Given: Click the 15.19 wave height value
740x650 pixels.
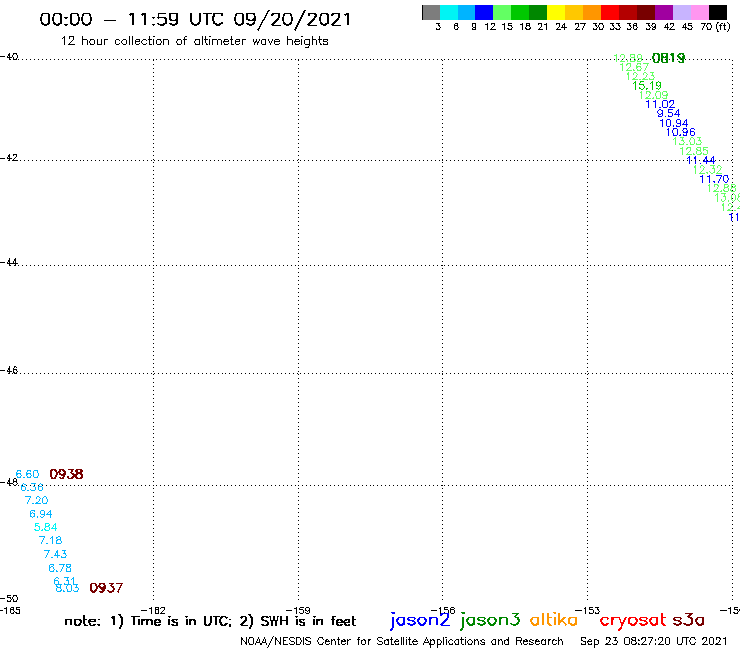Looking at the screenshot, I should [647, 85].
